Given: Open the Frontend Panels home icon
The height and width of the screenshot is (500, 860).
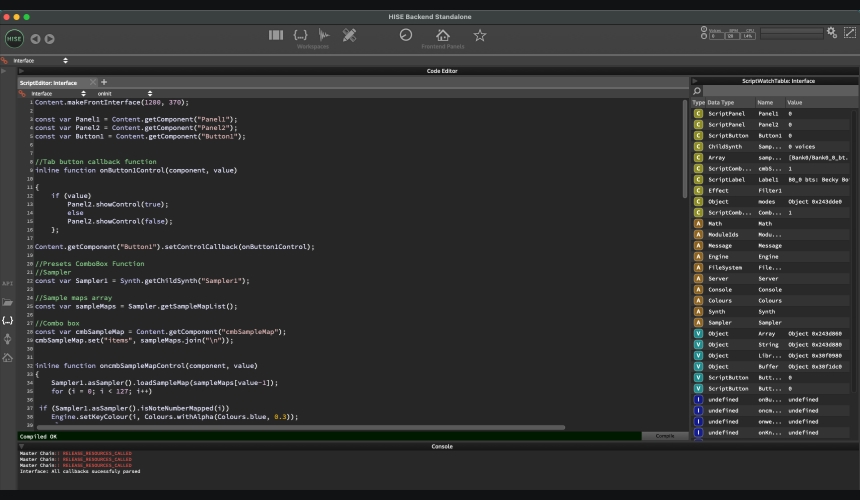Looking at the screenshot, I should (x=443, y=35).
